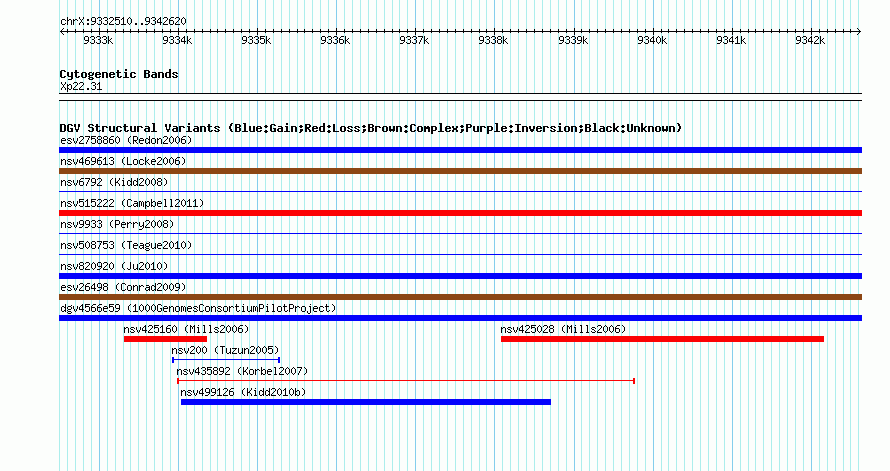Click the dgv4566e59 1000GenomesConsortiumPilotProject label

[198, 308]
